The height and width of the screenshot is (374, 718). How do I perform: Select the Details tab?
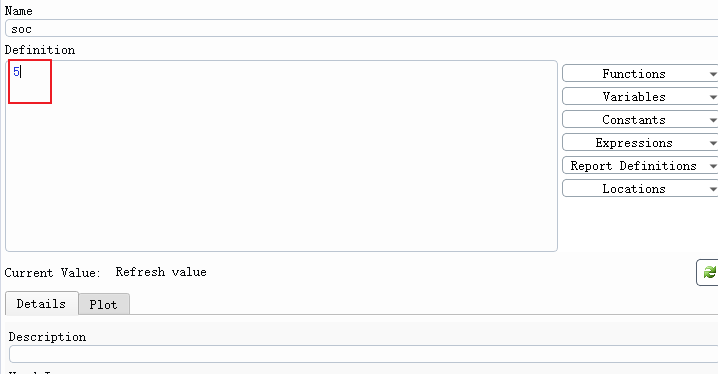41,304
